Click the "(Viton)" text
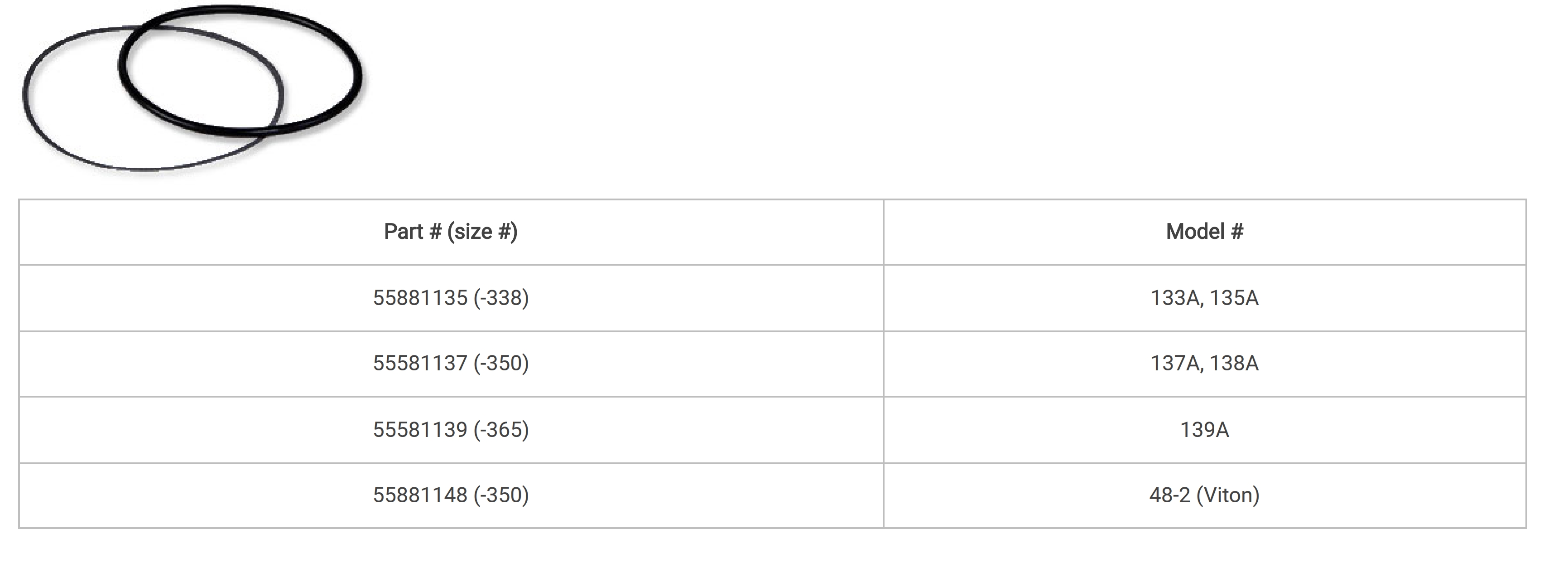The height and width of the screenshot is (568, 1568). pos(1228,495)
